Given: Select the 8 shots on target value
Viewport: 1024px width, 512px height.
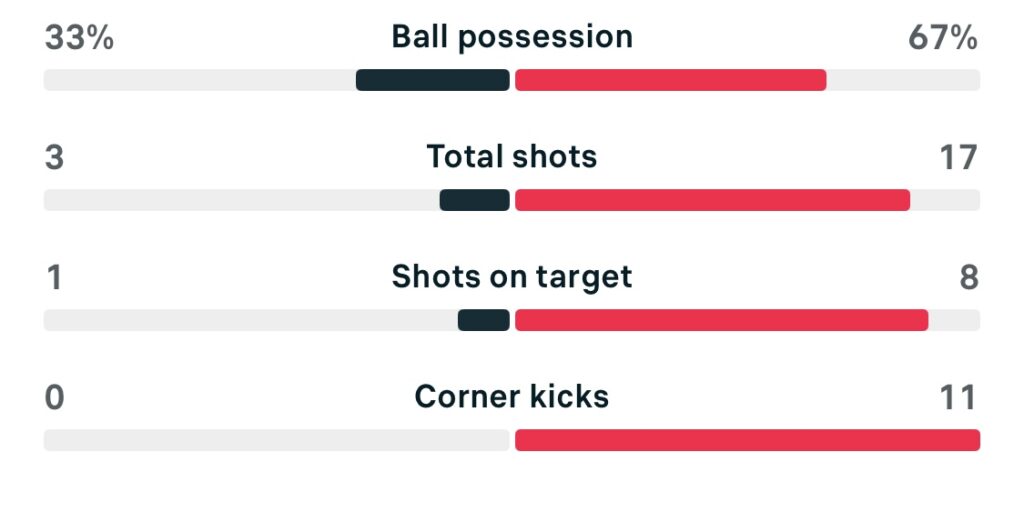Looking at the screenshot, I should pos(968,278).
